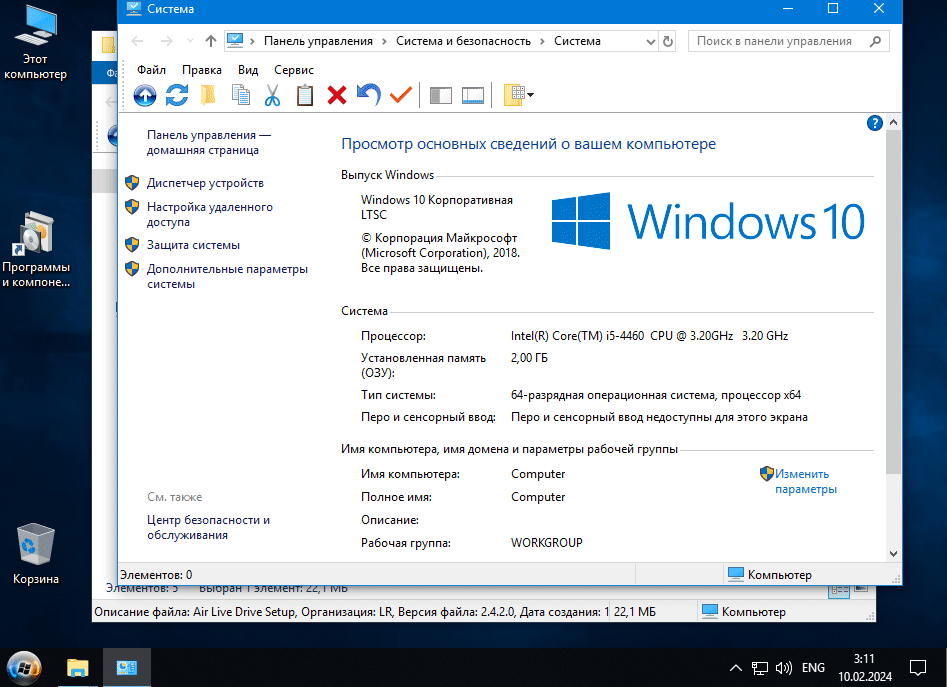Image resolution: width=947 pixels, height=687 pixels.
Task: Click the System control panel taskbar button
Action: click(127, 668)
